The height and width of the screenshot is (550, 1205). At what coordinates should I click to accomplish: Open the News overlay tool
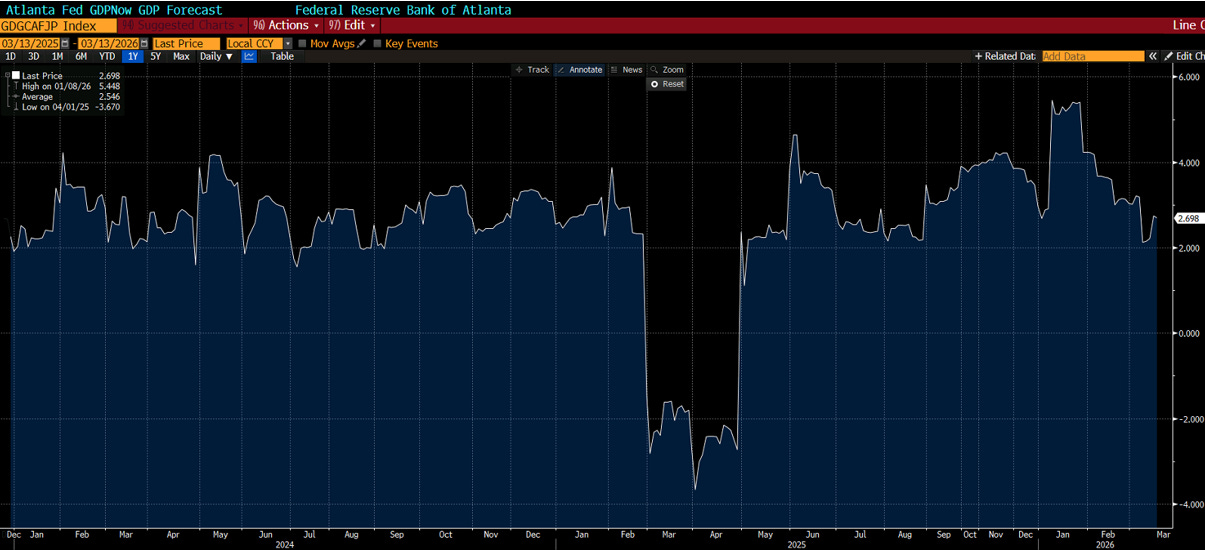pyautogui.click(x=626, y=70)
